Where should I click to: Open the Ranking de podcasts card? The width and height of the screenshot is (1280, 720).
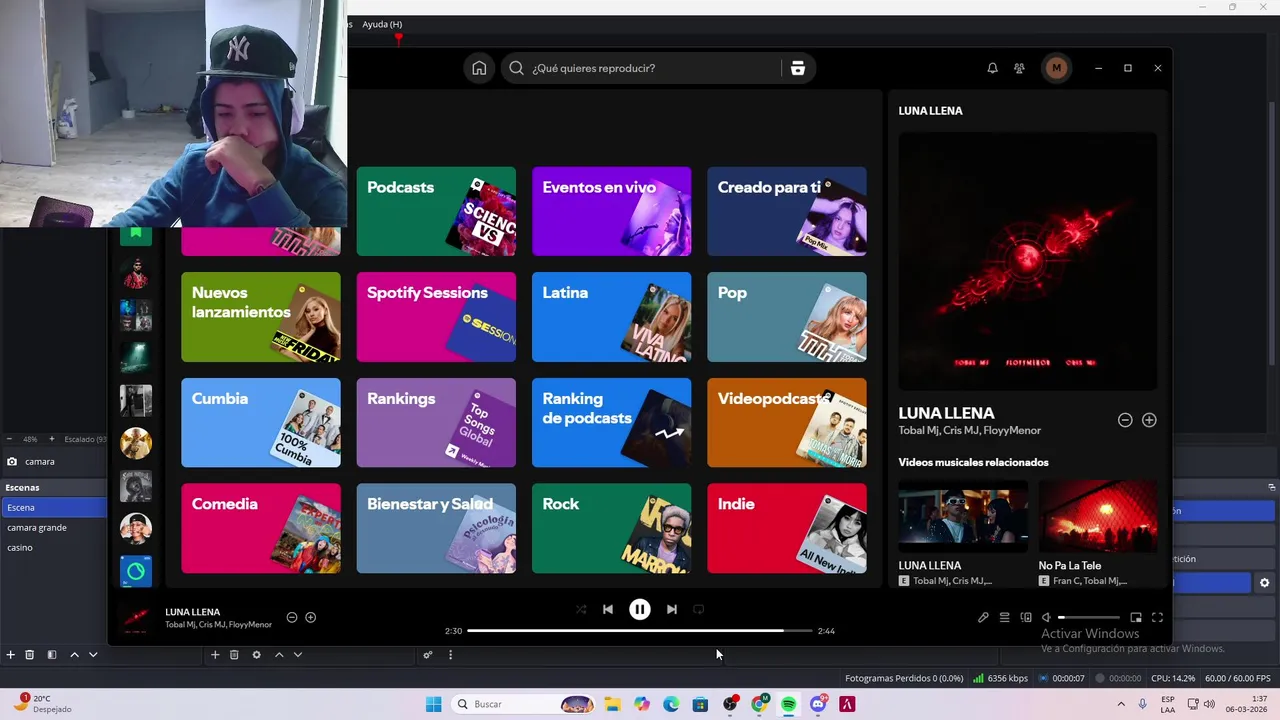pos(611,423)
